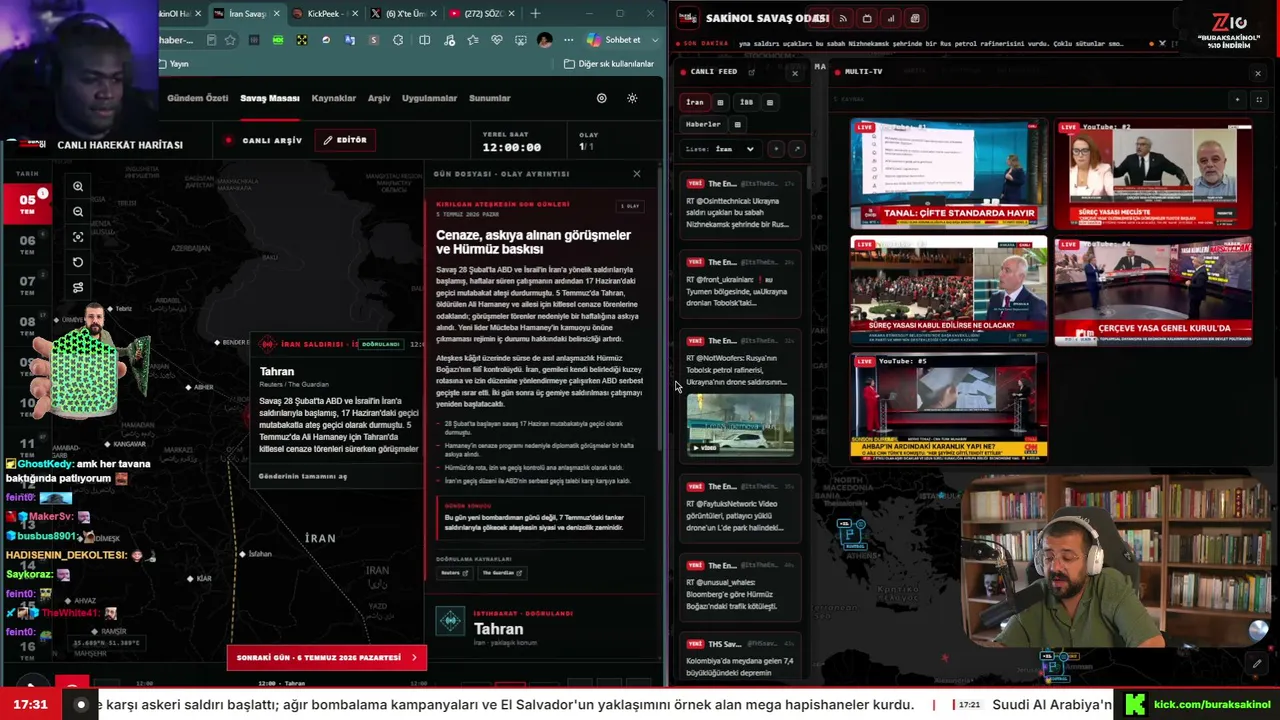Open the split screen browser icon
This screenshot has width=1280, height=720.
click(425, 40)
